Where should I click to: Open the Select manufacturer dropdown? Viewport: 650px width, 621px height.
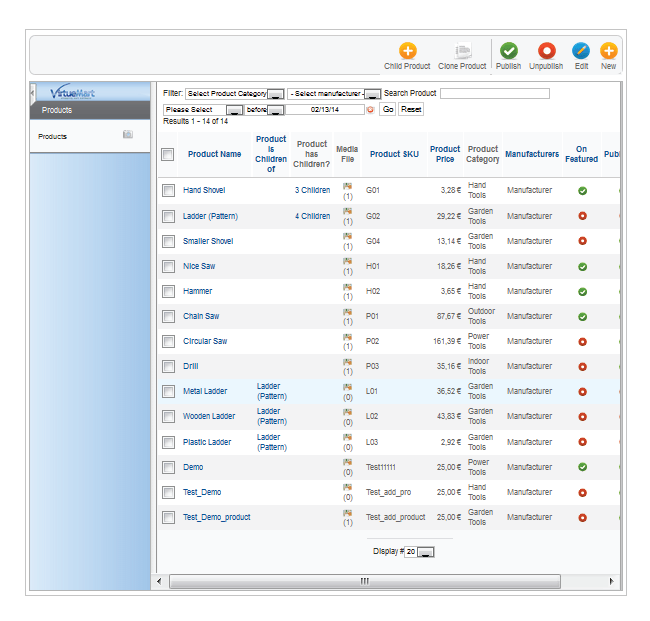pyautogui.click(x=372, y=94)
